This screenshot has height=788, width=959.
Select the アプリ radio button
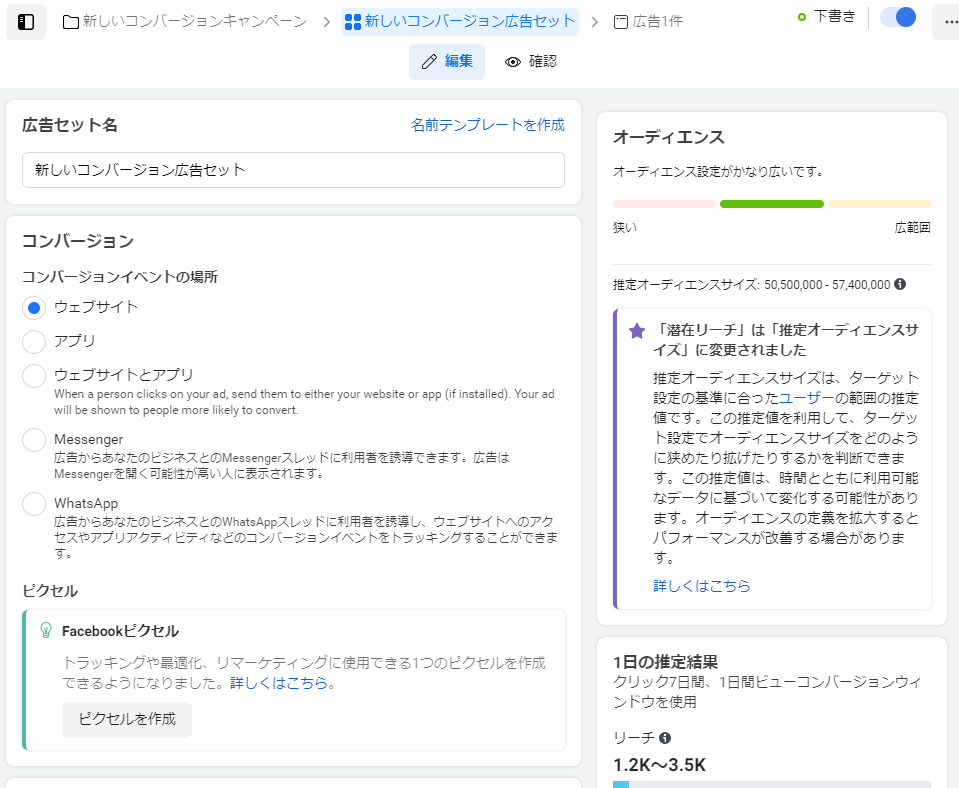pyautogui.click(x=34, y=342)
